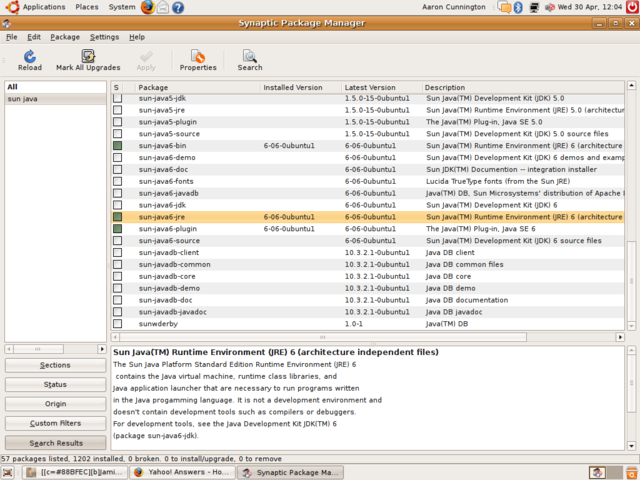Sort by the Package column header
This screenshot has width=640, height=480.
coord(198,87)
